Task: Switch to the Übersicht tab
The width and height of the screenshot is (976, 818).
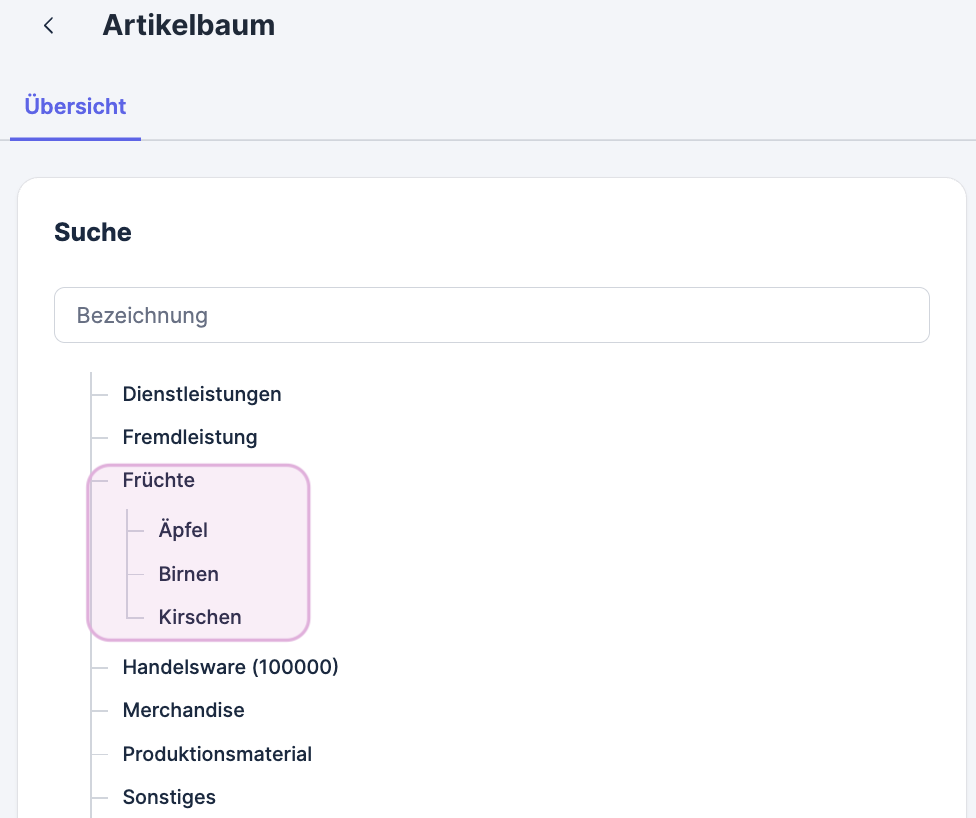Action: coord(75,107)
